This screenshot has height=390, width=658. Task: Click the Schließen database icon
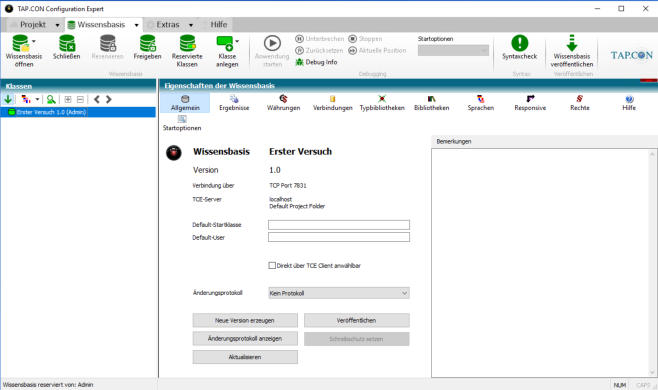66,43
